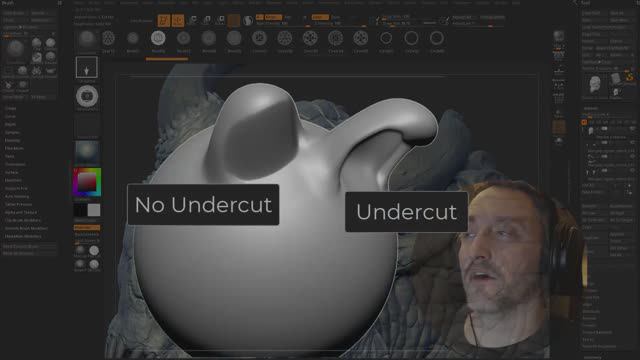Open the Sculptris Pro section in the Brush palette
This screenshot has height=360, width=640.
click(x=16, y=189)
